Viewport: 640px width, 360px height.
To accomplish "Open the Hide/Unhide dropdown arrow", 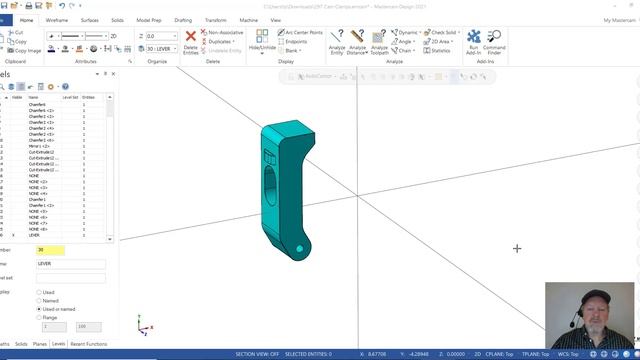I will (x=262, y=53).
